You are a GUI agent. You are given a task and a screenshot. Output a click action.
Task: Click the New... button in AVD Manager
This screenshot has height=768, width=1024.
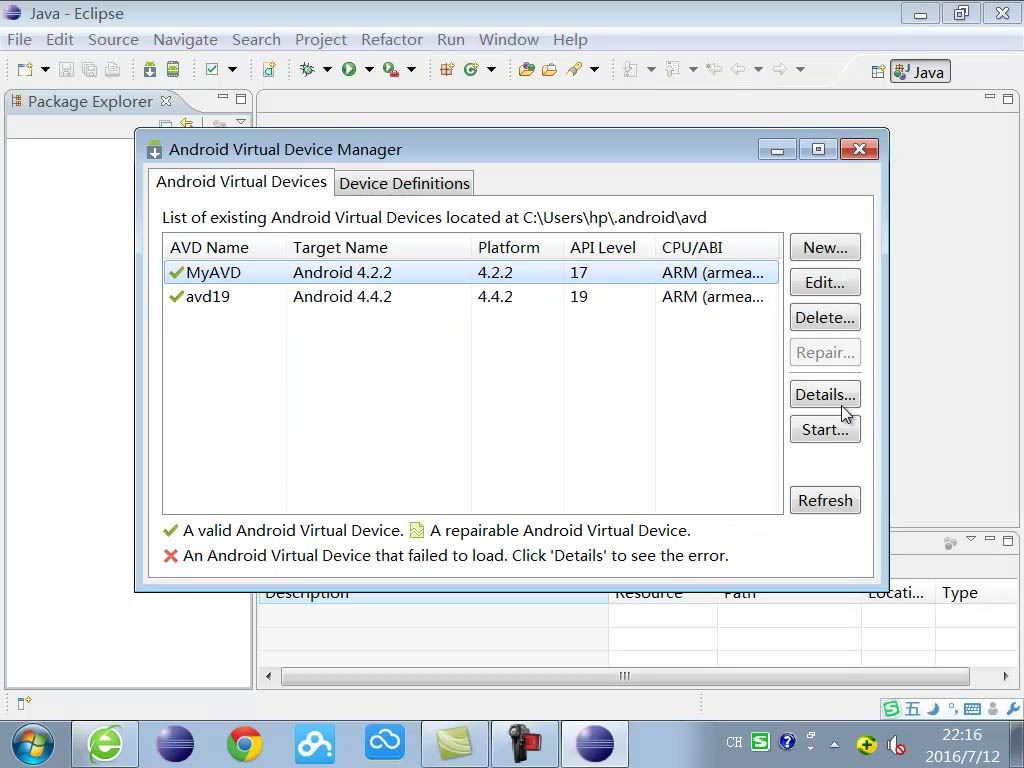tap(825, 248)
